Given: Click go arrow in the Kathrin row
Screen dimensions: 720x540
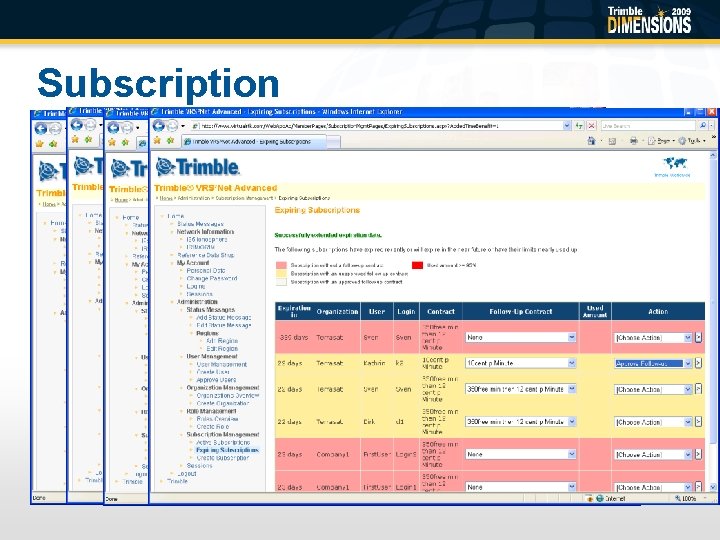Looking at the screenshot, I should (698, 363).
